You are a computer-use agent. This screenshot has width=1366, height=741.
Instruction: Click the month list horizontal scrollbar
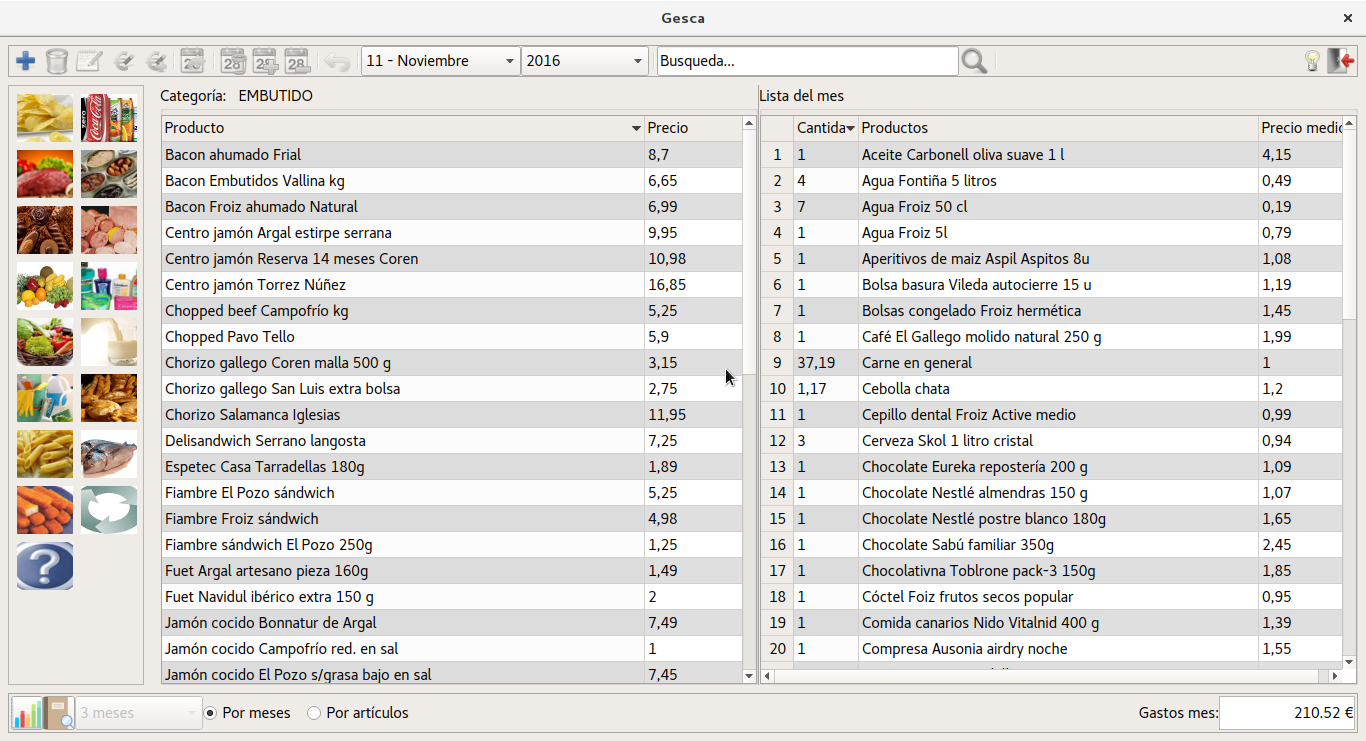point(1050,676)
